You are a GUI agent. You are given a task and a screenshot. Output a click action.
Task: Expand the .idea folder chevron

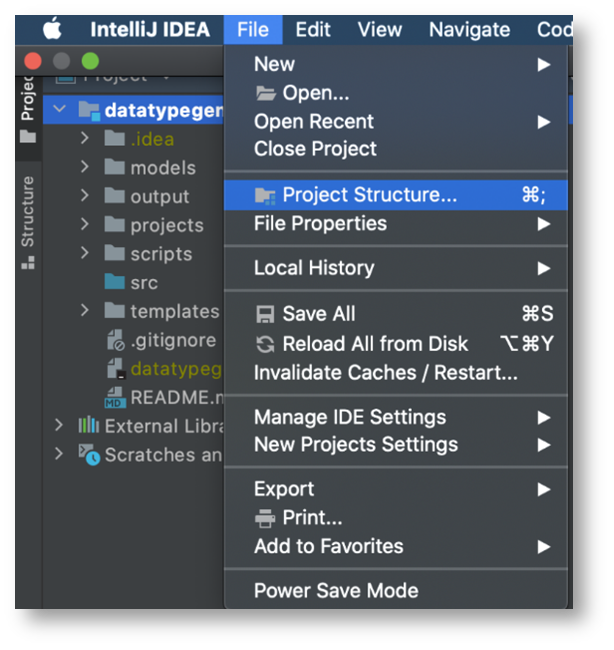click(85, 138)
